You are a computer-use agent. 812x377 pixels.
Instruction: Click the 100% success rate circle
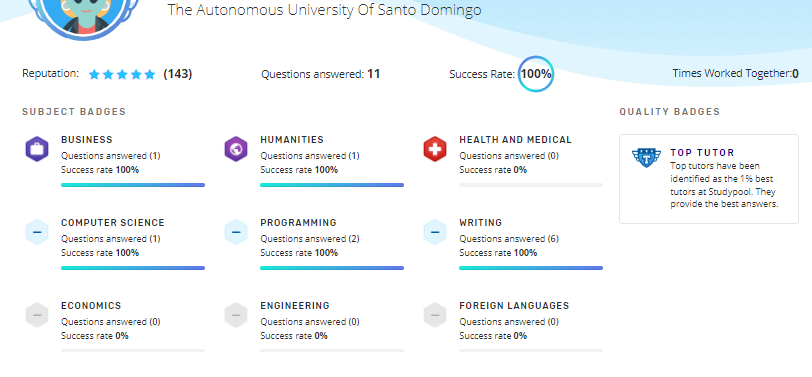(536, 74)
